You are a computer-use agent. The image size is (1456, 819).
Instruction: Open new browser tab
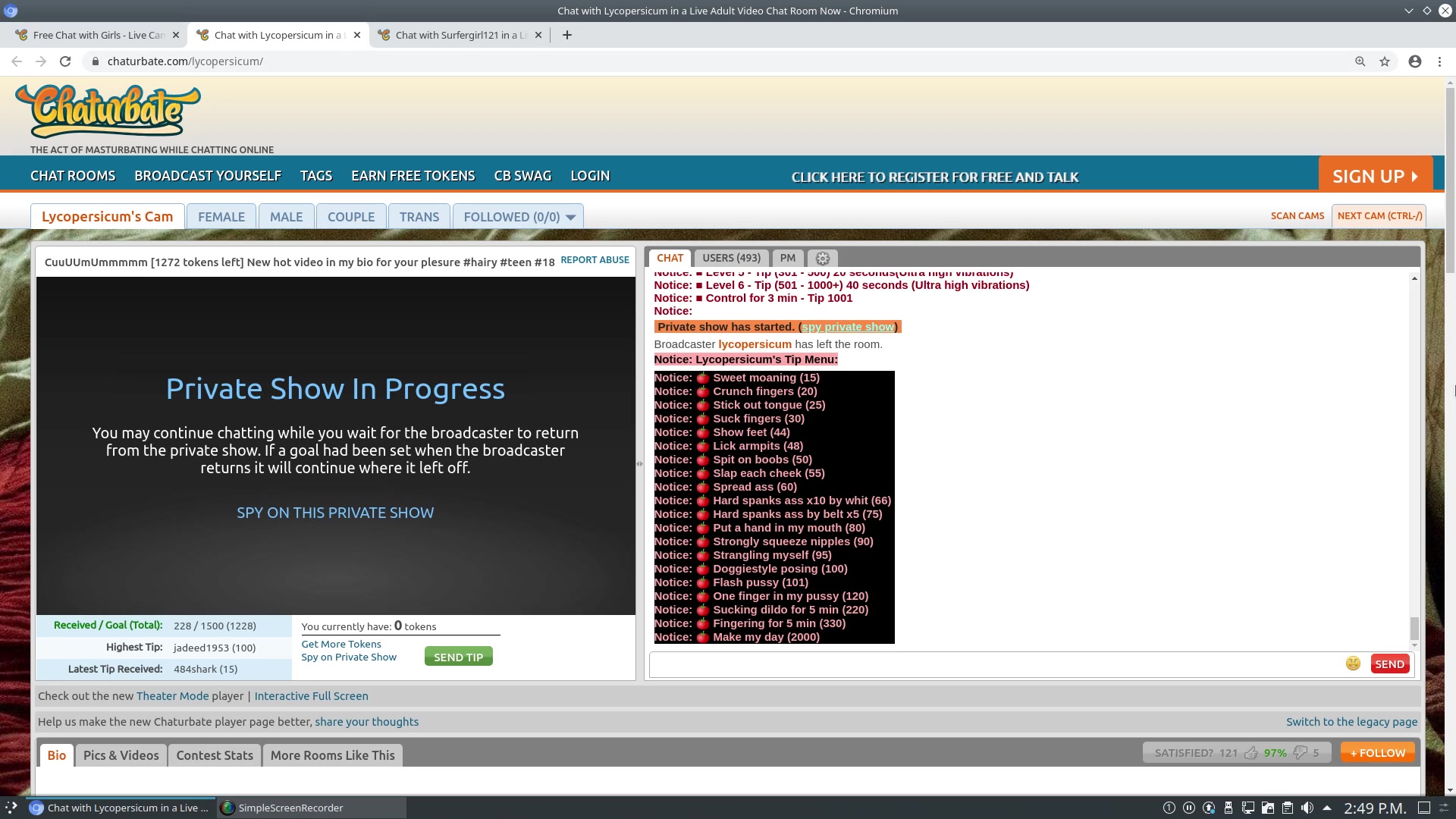pos(566,35)
